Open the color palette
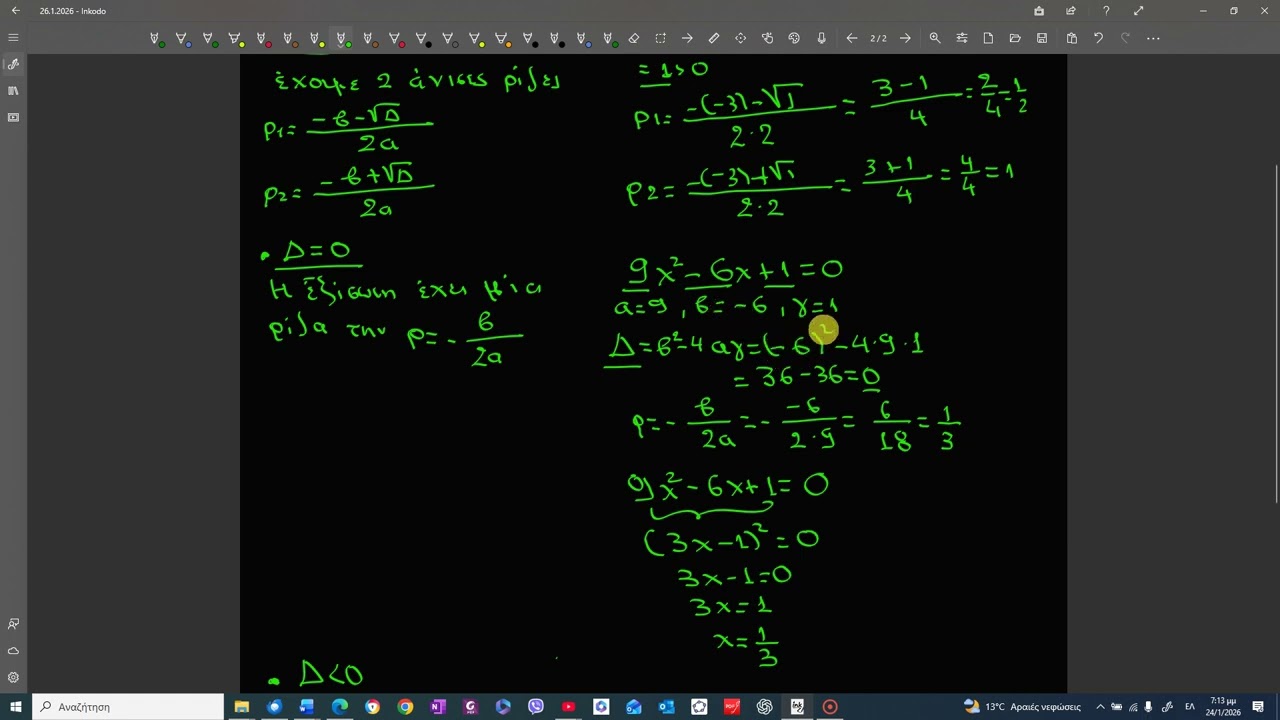This screenshot has width=1280, height=720. point(794,38)
